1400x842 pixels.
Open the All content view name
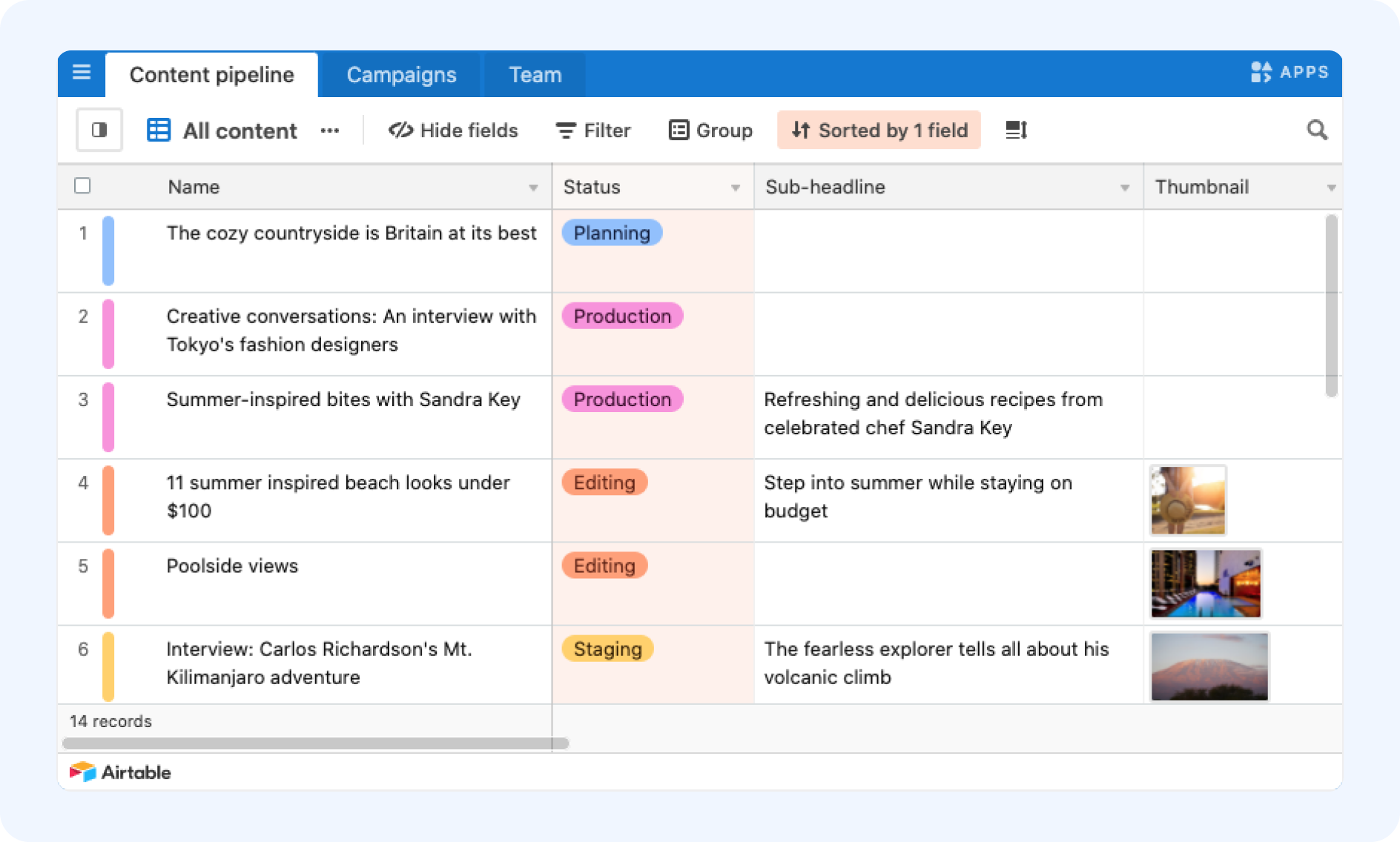point(240,131)
